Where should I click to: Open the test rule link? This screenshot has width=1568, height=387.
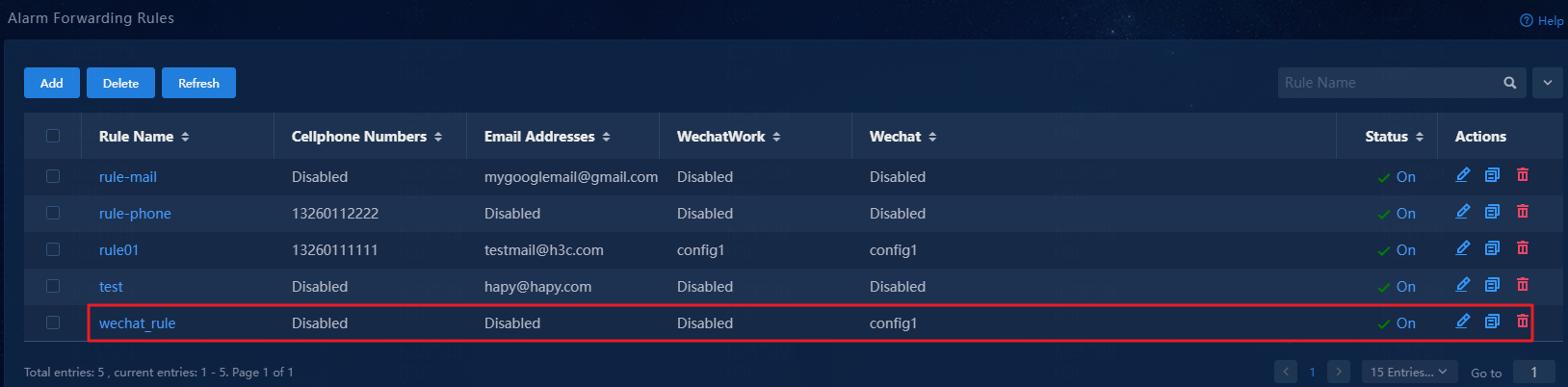(x=111, y=287)
